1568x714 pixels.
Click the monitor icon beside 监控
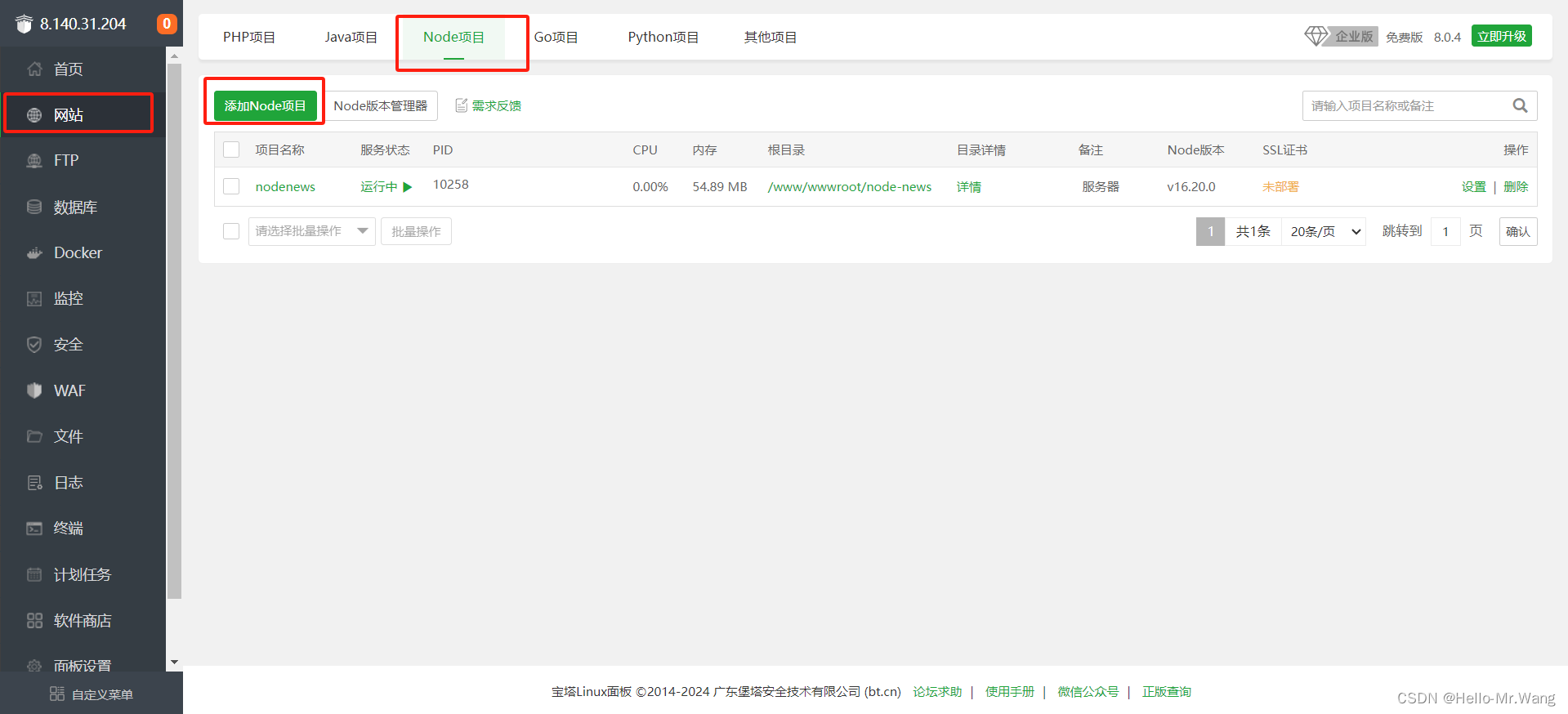click(34, 298)
